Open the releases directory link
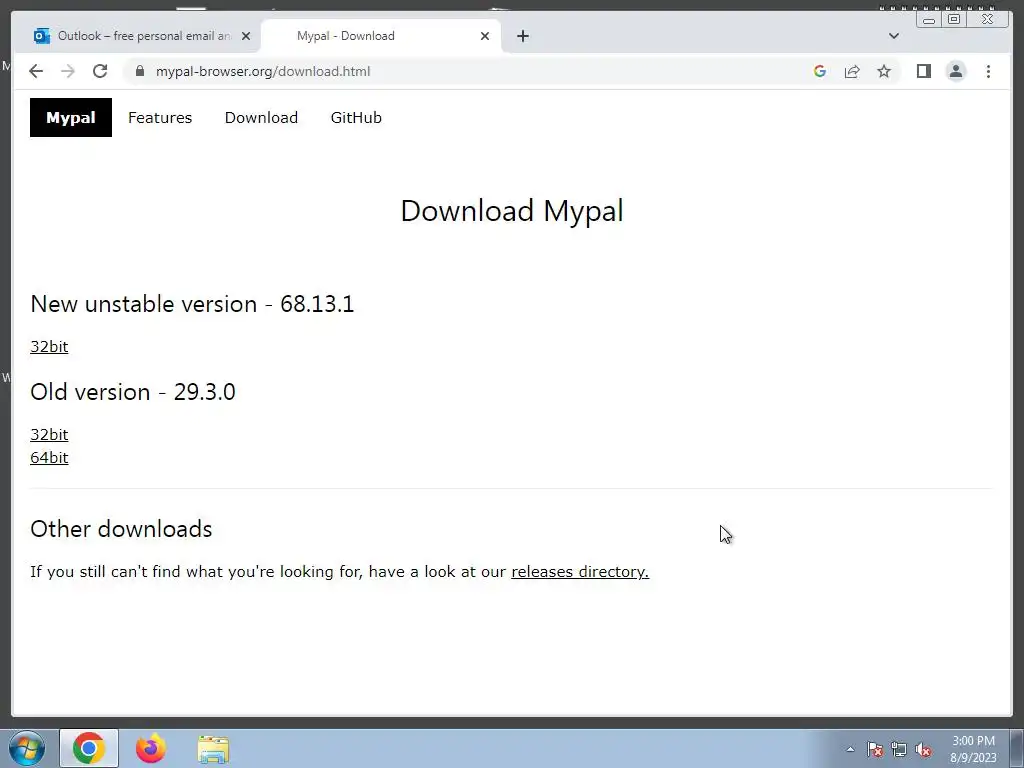 (580, 572)
